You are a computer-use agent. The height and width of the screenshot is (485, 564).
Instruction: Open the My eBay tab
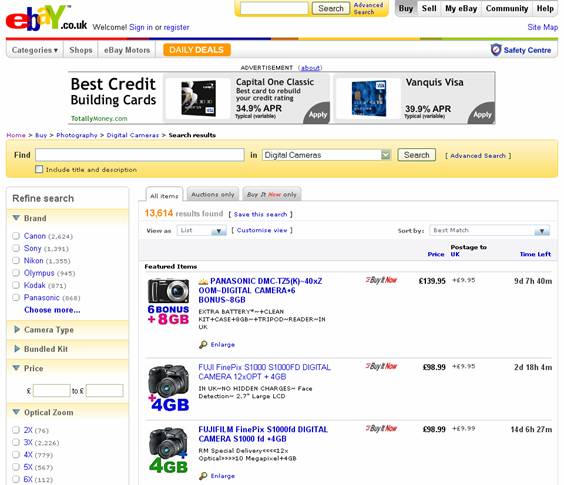(x=461, y=9)
